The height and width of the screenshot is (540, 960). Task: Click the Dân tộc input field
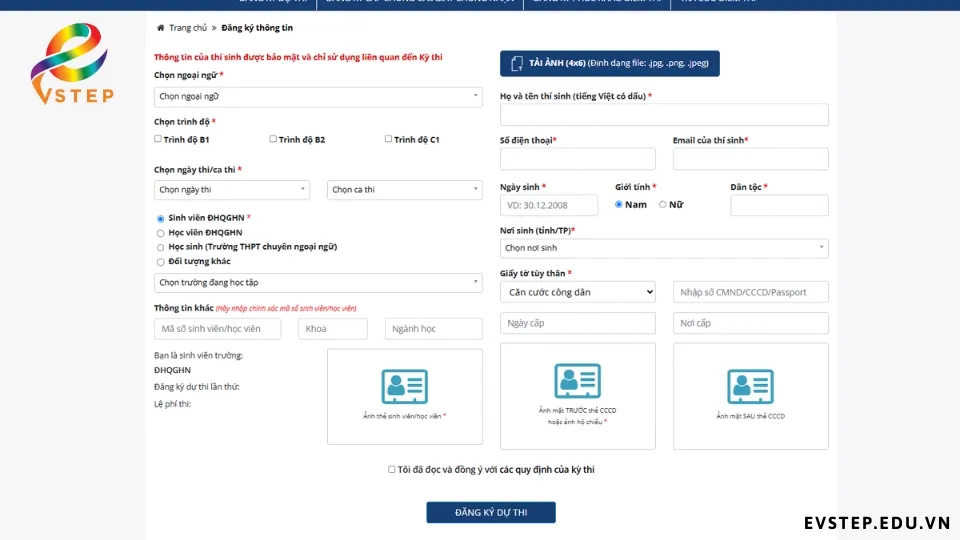[779, 205]
